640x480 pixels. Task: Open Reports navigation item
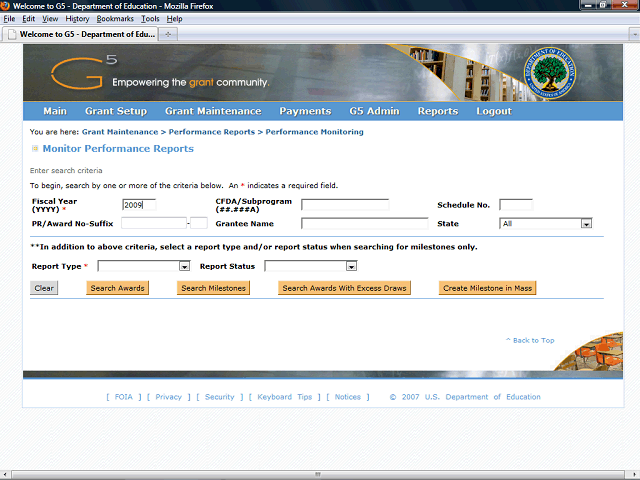pyautogui.click(x=438, y=111)
